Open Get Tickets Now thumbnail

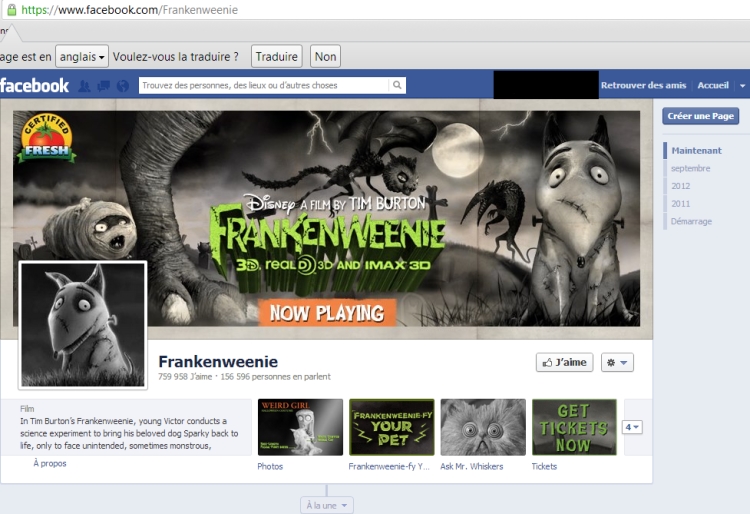(574, 427)
